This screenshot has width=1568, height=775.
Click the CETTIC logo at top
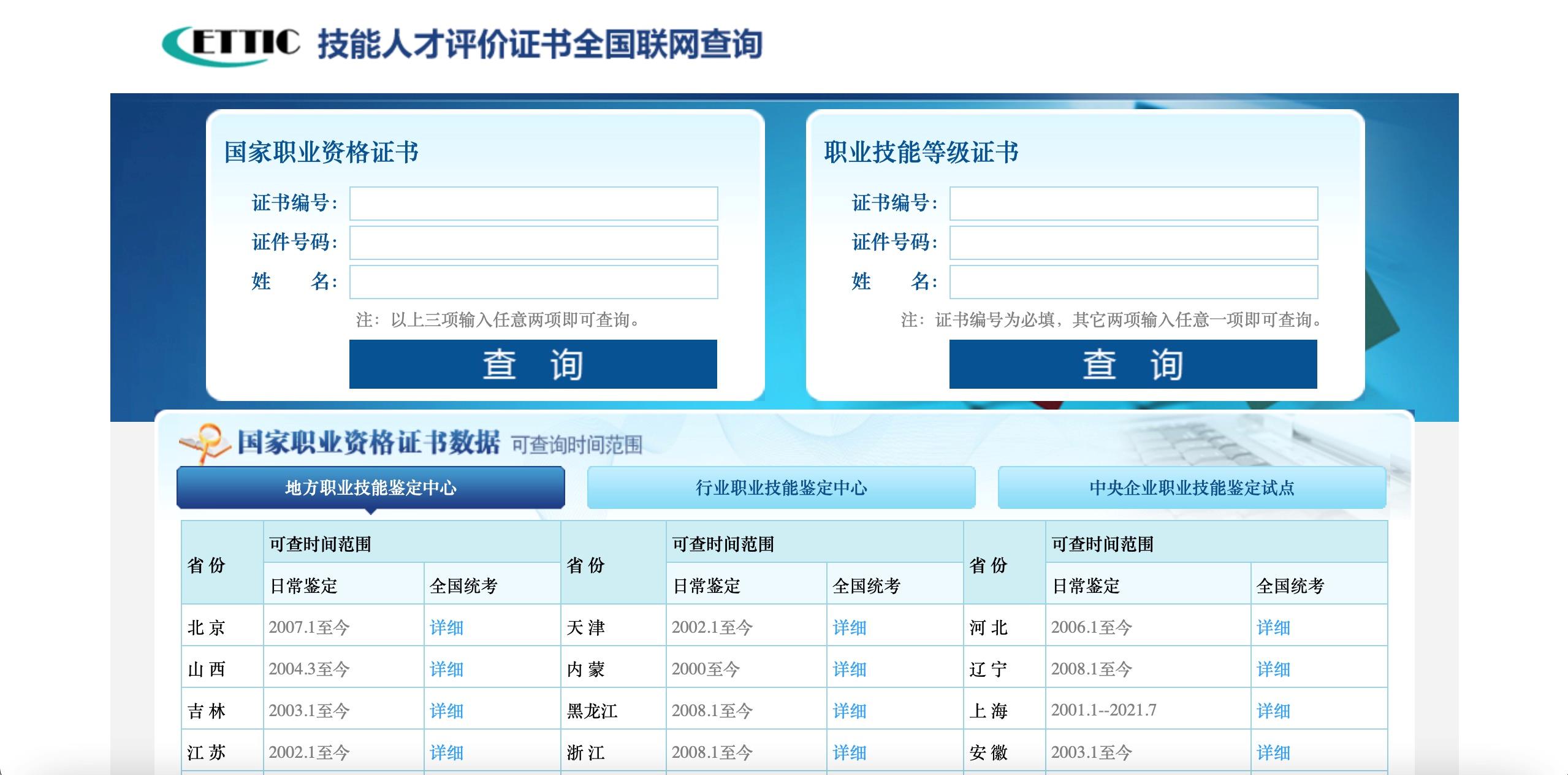tap(231, 44)
